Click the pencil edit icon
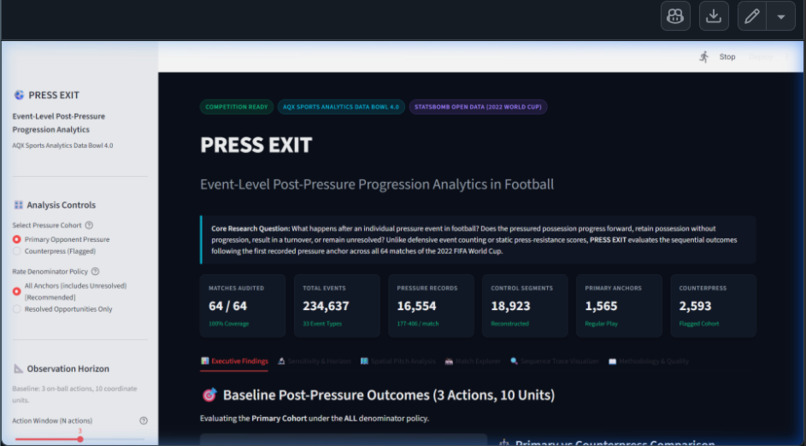The width and height of the screenshot is (806, 446). [x=752, y=16]
